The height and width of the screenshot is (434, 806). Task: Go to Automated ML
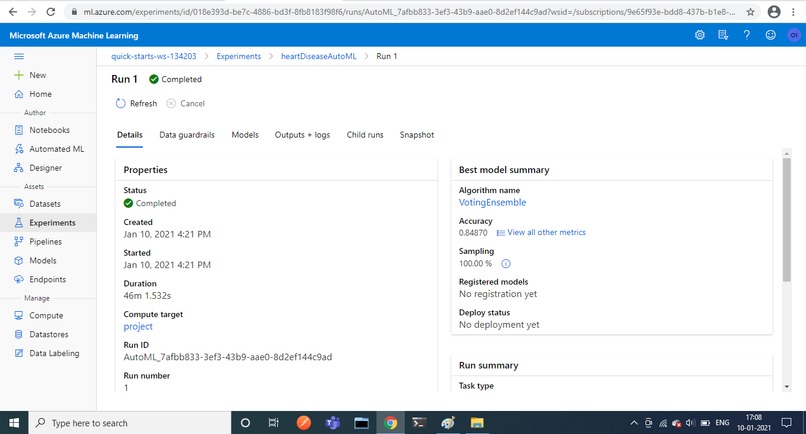[x=57, y=149]
